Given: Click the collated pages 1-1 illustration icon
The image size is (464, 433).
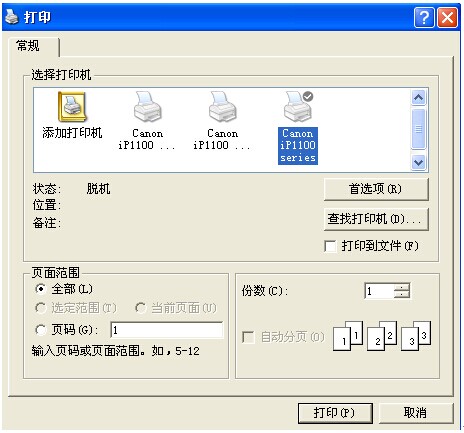Looking at the screenshot, I should (x=348, y=335).
